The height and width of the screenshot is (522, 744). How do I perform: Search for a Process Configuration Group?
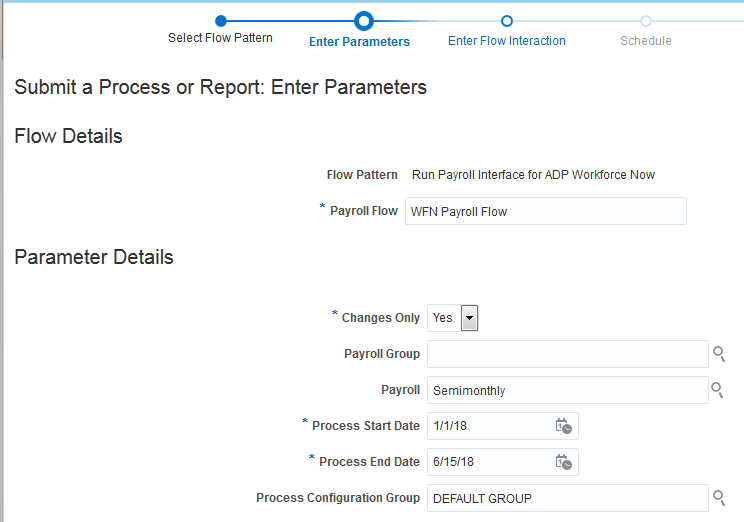pyautogui.click(x=718, y=497)
